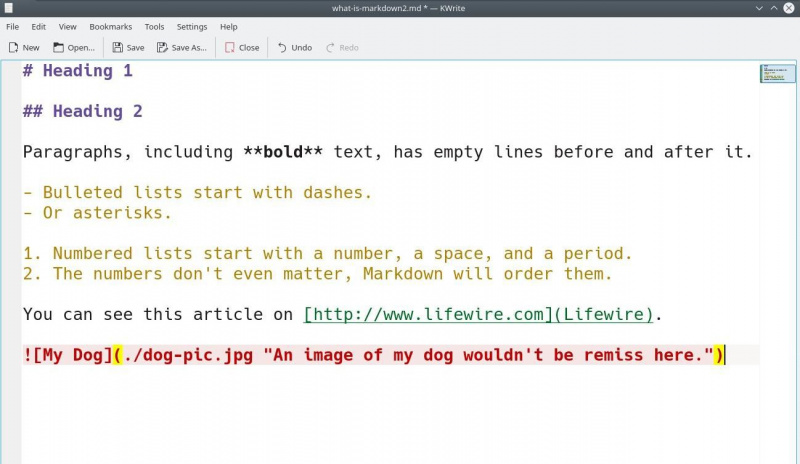The image size is (800, 464).
Task: Undo the last edit
Action: point(282,47)
